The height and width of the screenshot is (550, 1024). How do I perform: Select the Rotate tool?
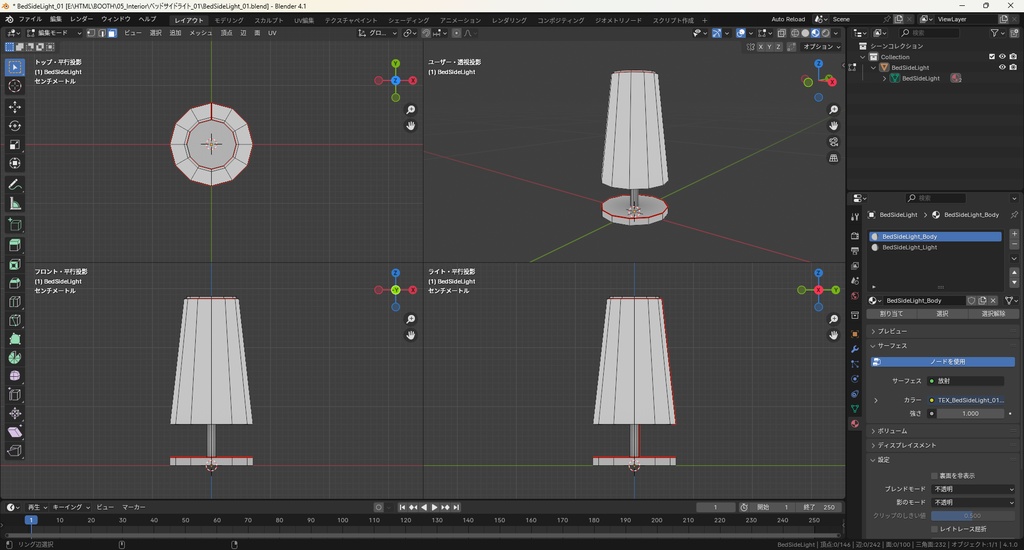tap(15, 126)
